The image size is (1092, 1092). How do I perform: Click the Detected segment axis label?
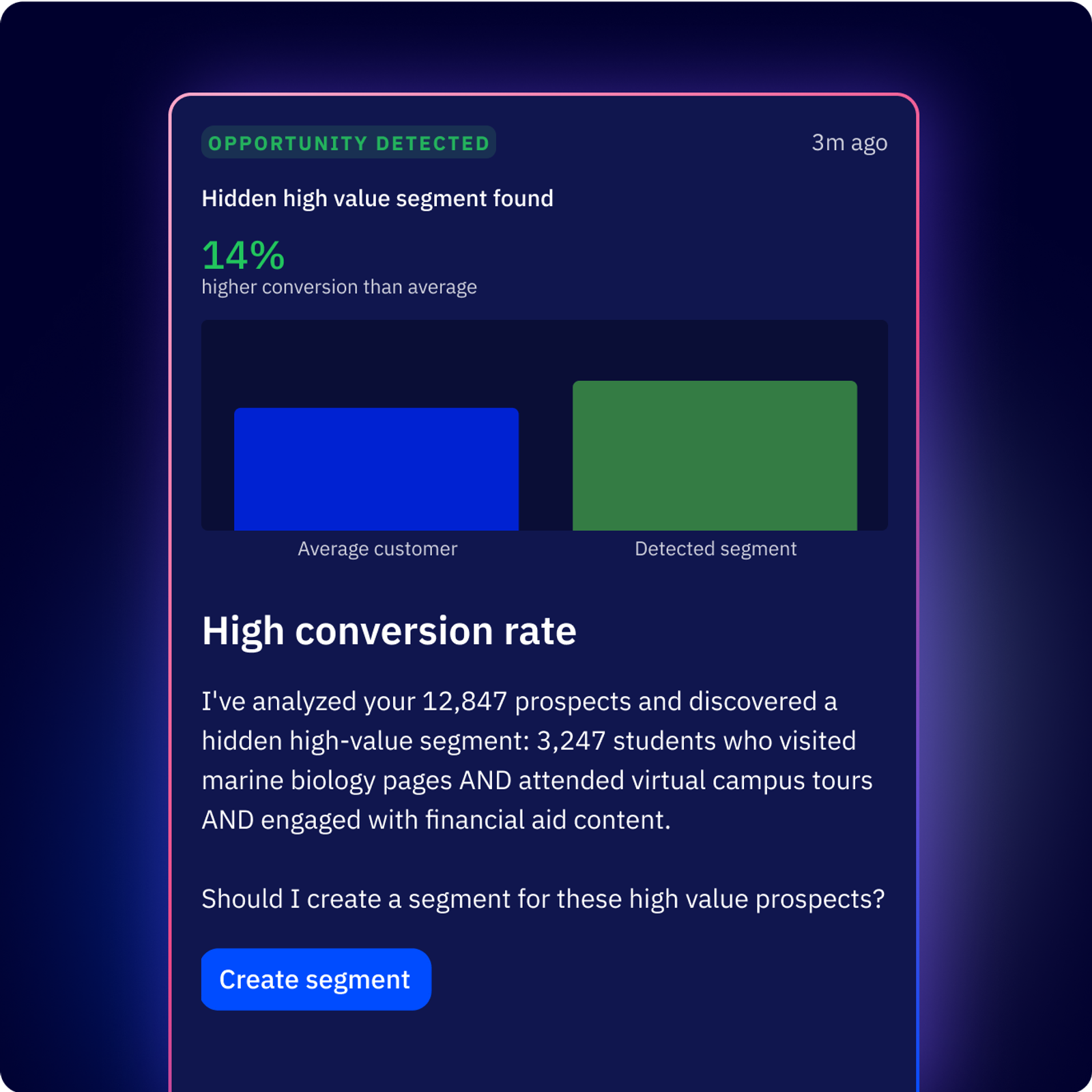(715, 549)
